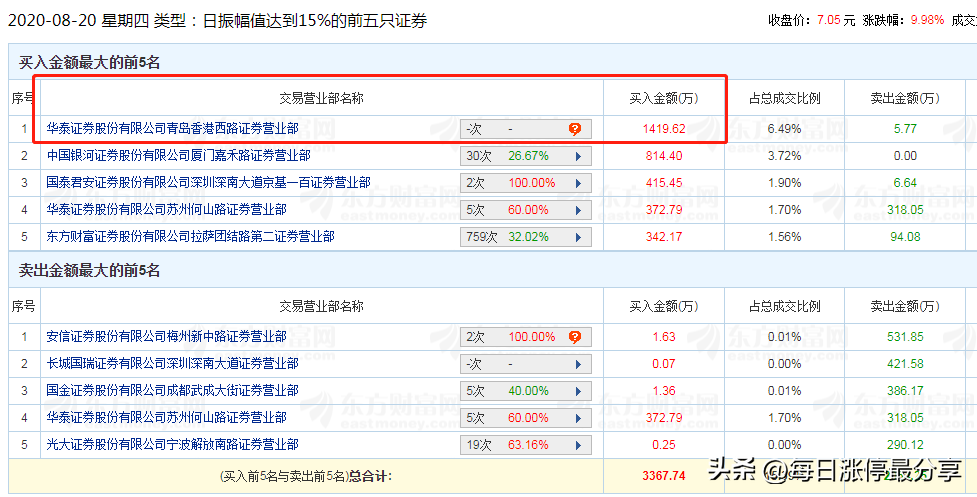Open 国泰君安深圳深南大道京基一百 link
977x497 pixels.
208,182
